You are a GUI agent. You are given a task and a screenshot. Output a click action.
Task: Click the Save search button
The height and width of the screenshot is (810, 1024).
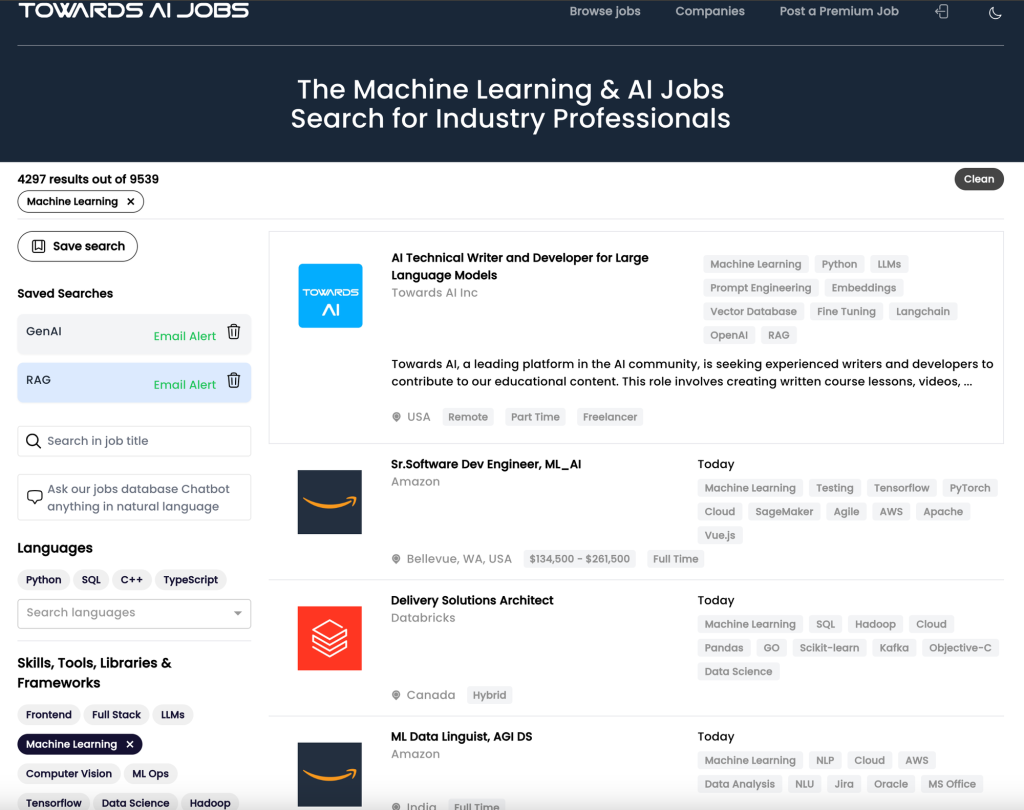click(78, 246)
